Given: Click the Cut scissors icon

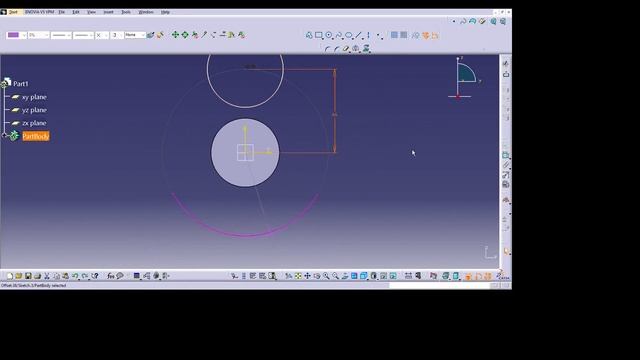Looking at the screenshot, I should 47,276.
